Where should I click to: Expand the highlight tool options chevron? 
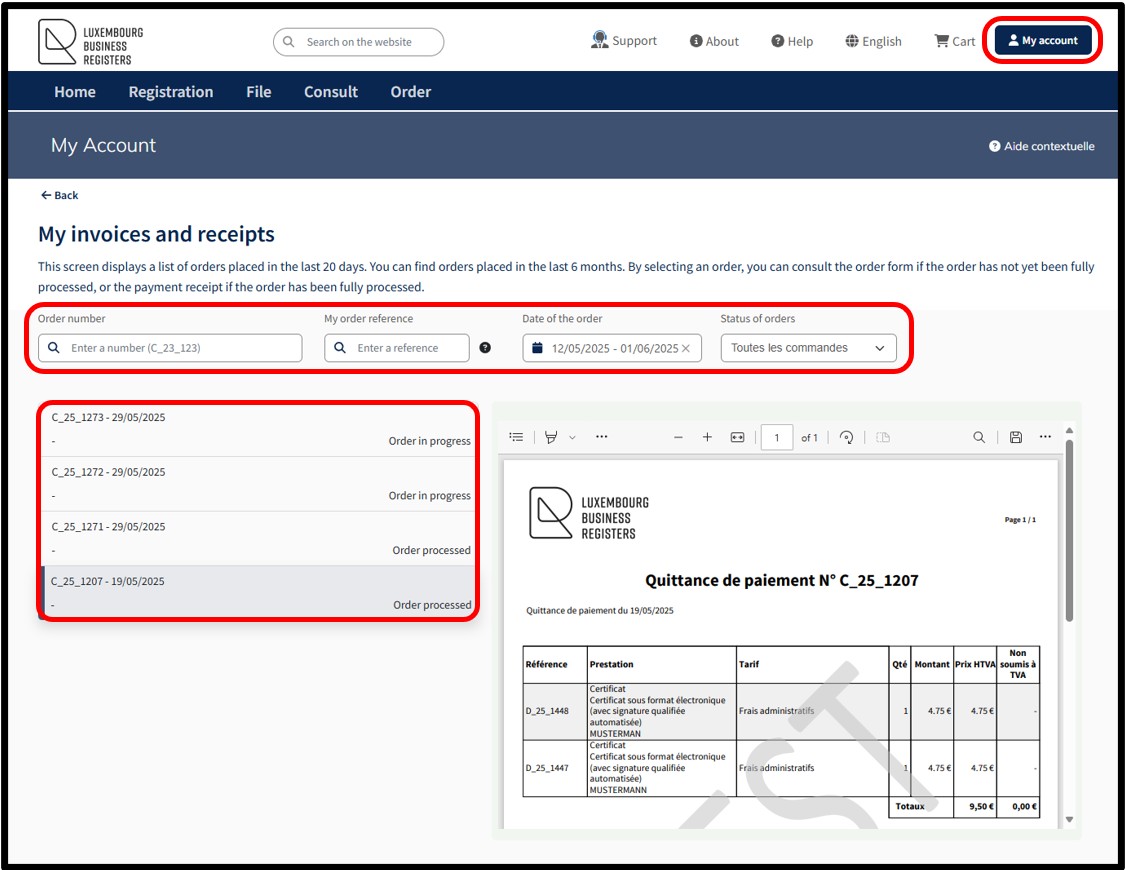[572, 438]
